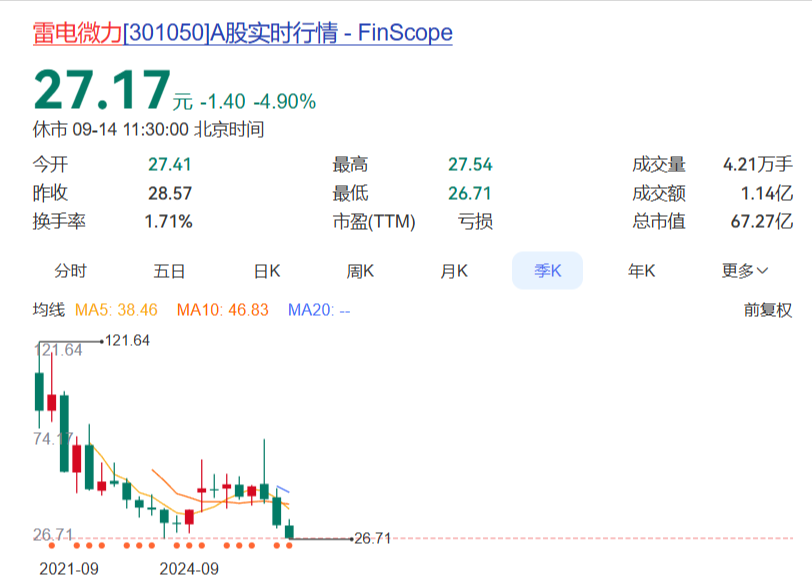Click the 121.64 high-price annotation on chart
Image resolution: width=812 pixels, height=588 pixels.
click(x=127, y=340)
